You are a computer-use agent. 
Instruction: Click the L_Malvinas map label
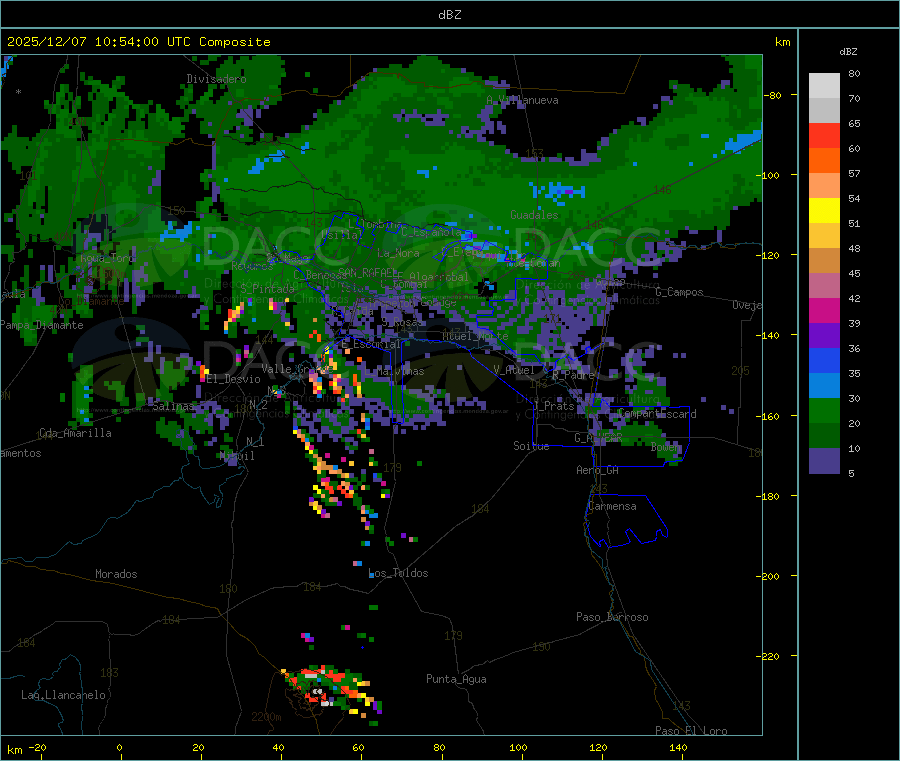[394, 371]
